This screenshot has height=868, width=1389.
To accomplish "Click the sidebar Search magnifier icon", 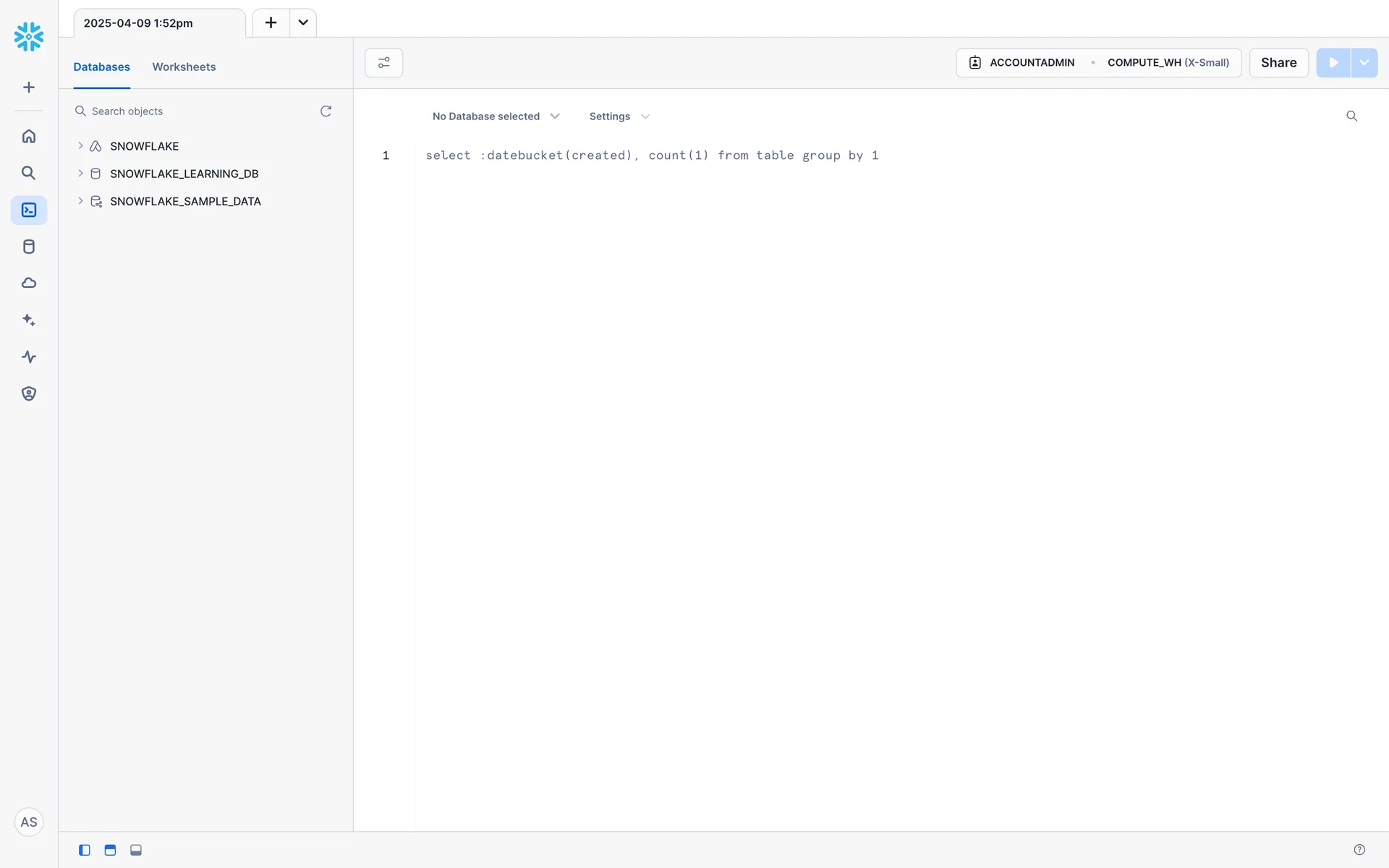I will 29,173.
